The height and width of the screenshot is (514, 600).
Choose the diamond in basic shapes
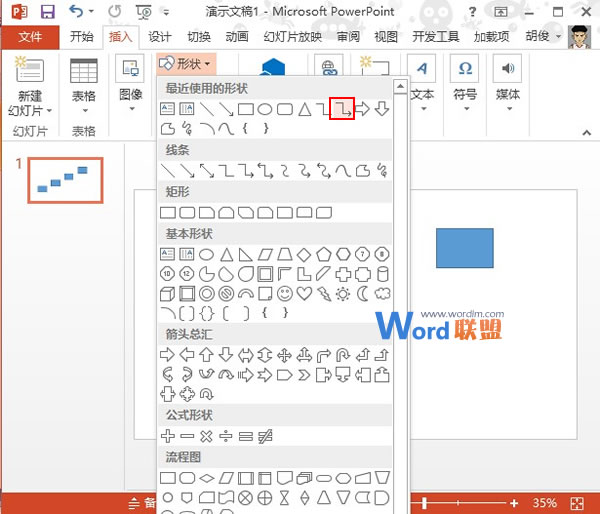pyautogui.click(x=304, y=254)
